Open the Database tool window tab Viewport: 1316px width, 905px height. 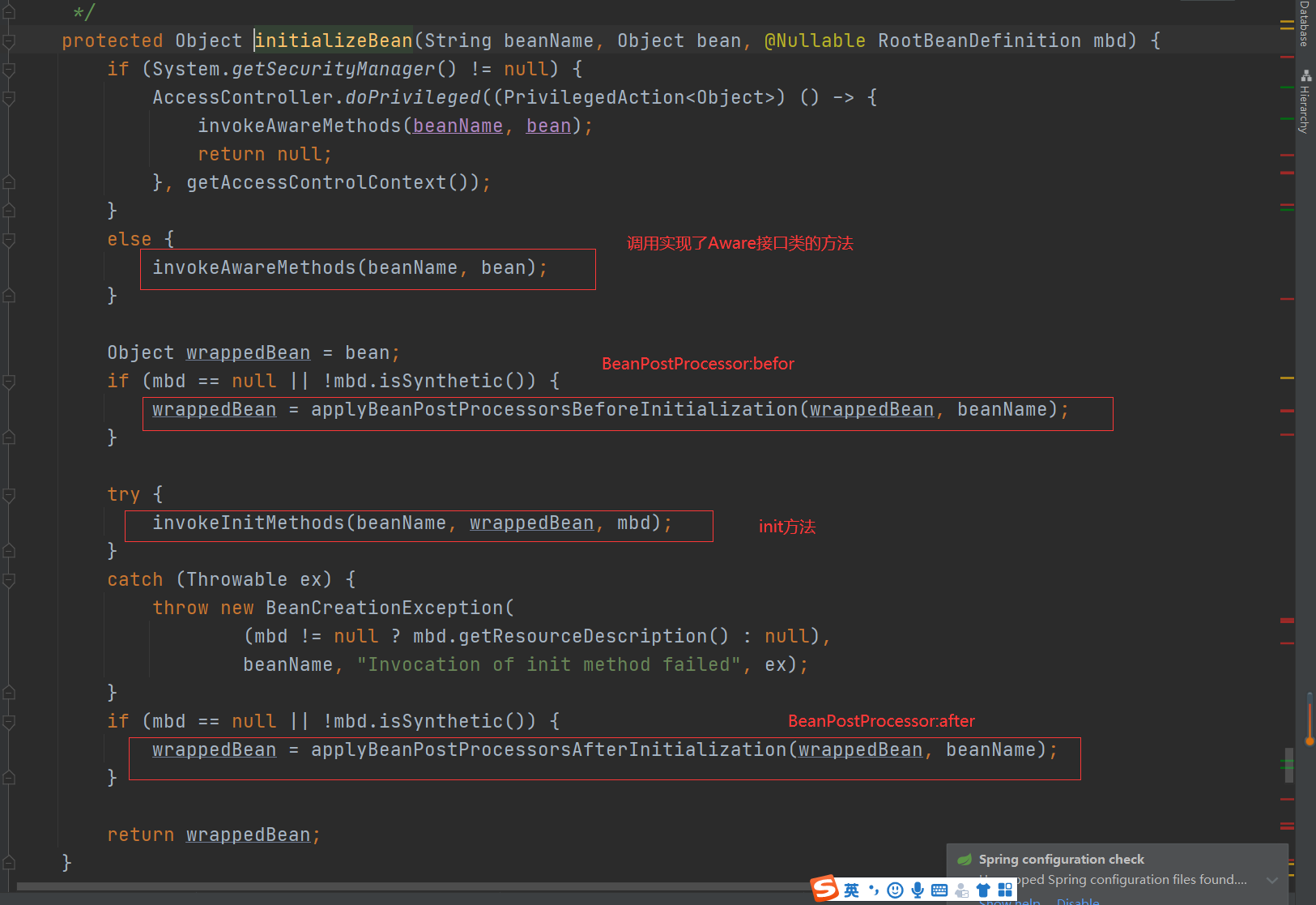(x=1304, y=23)
